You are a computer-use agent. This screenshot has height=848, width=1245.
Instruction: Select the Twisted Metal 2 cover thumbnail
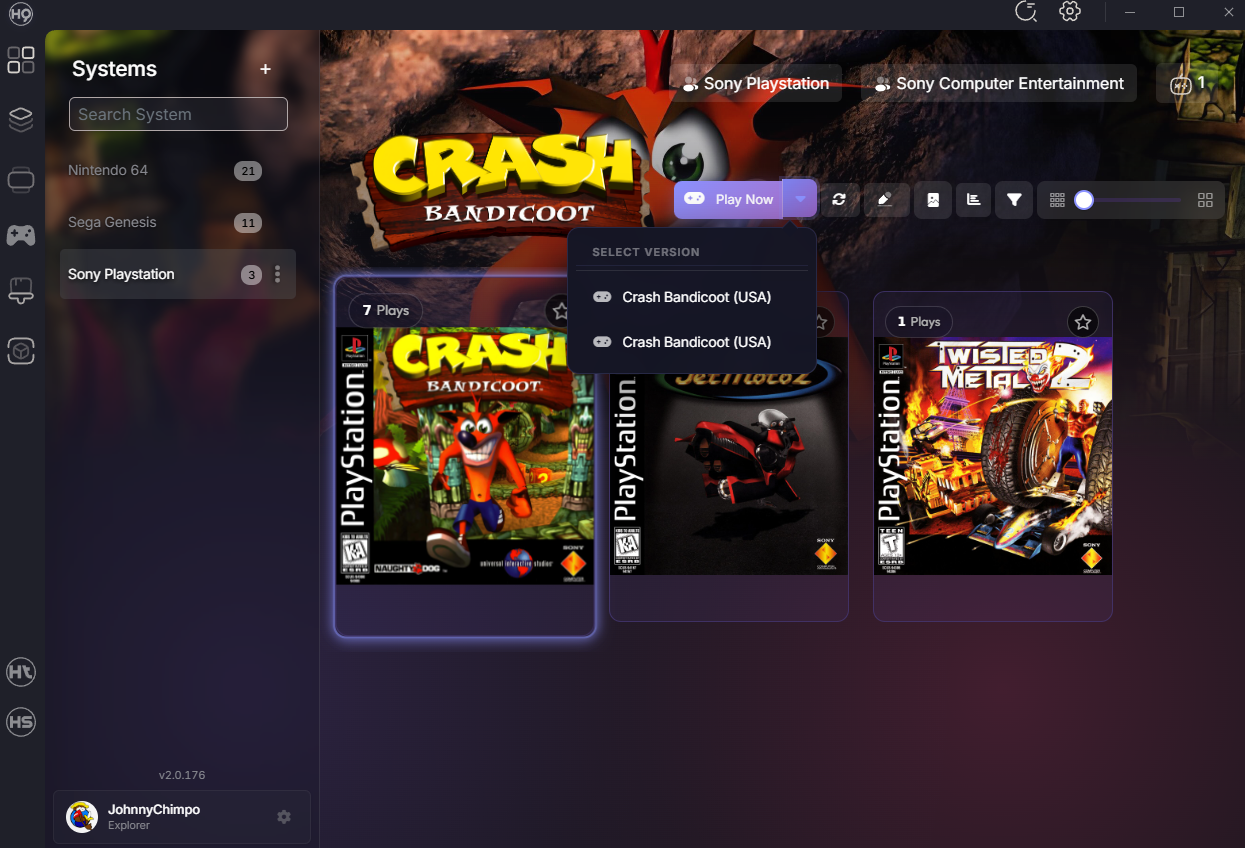[993, 456]
